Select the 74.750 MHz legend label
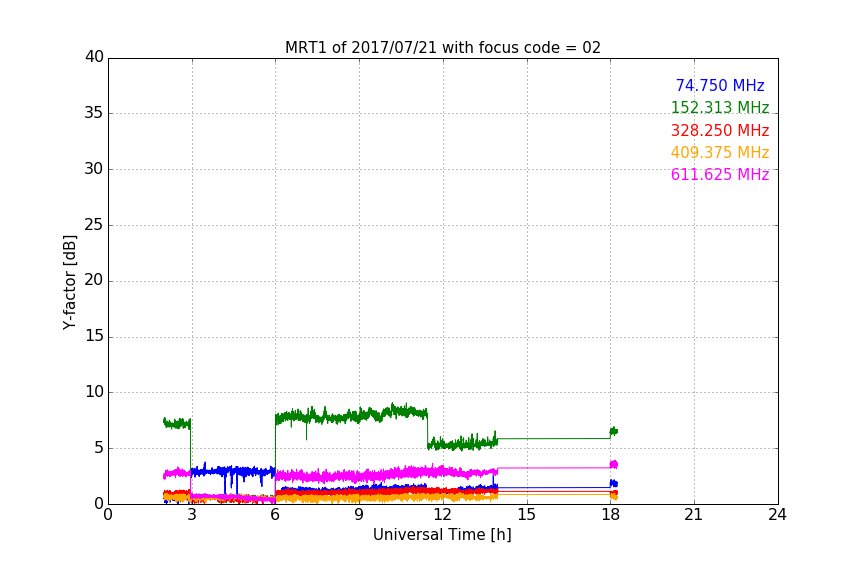Screen dimensions: 864x576 coord(720,85)
